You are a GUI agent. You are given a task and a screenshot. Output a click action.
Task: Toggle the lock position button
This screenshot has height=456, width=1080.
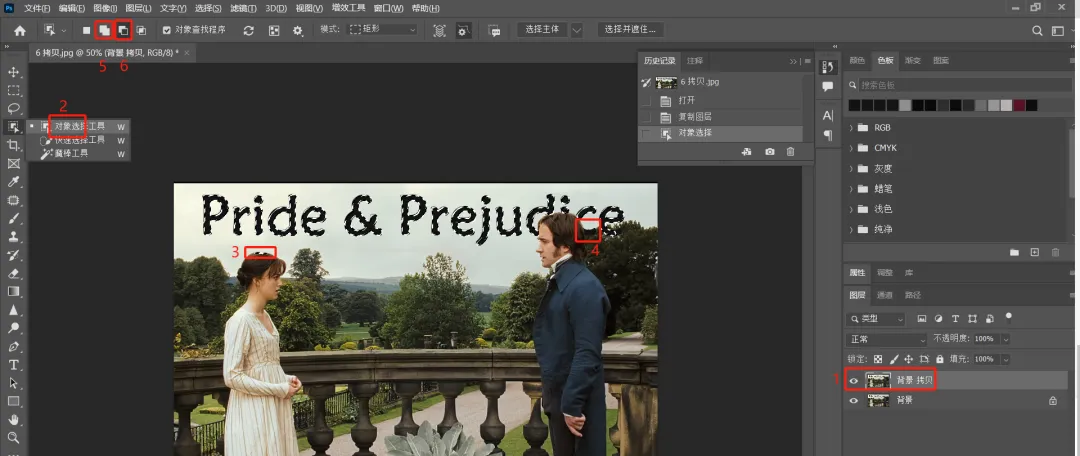[908, 359]
